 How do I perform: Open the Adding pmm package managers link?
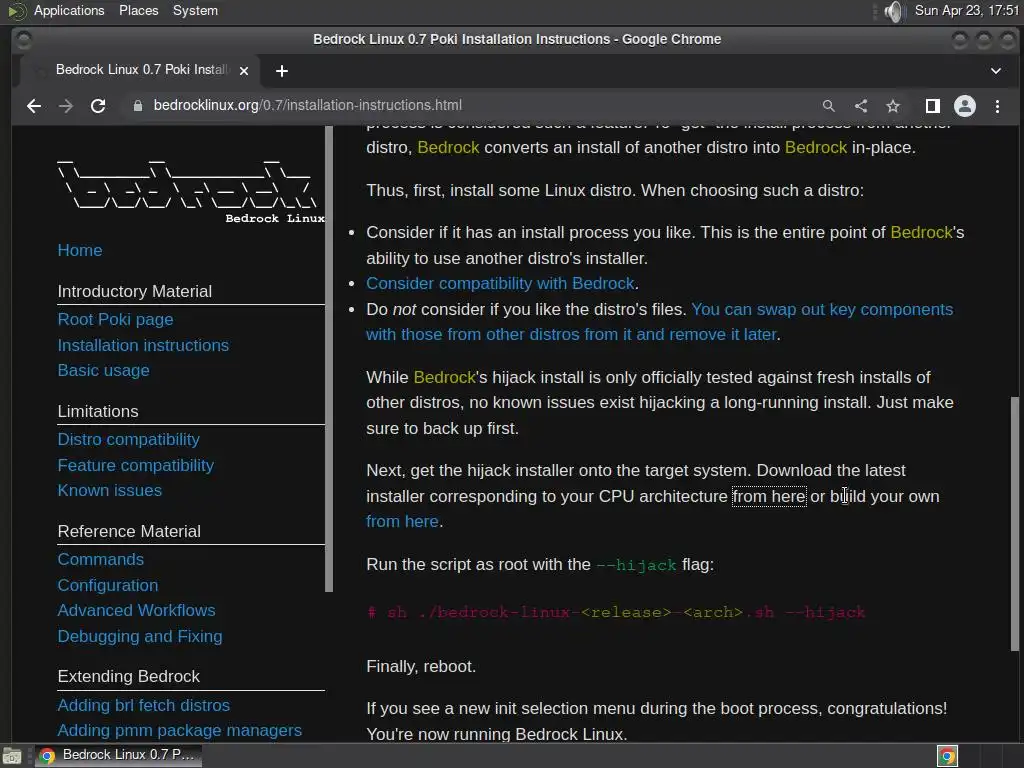tap(180, 730)
